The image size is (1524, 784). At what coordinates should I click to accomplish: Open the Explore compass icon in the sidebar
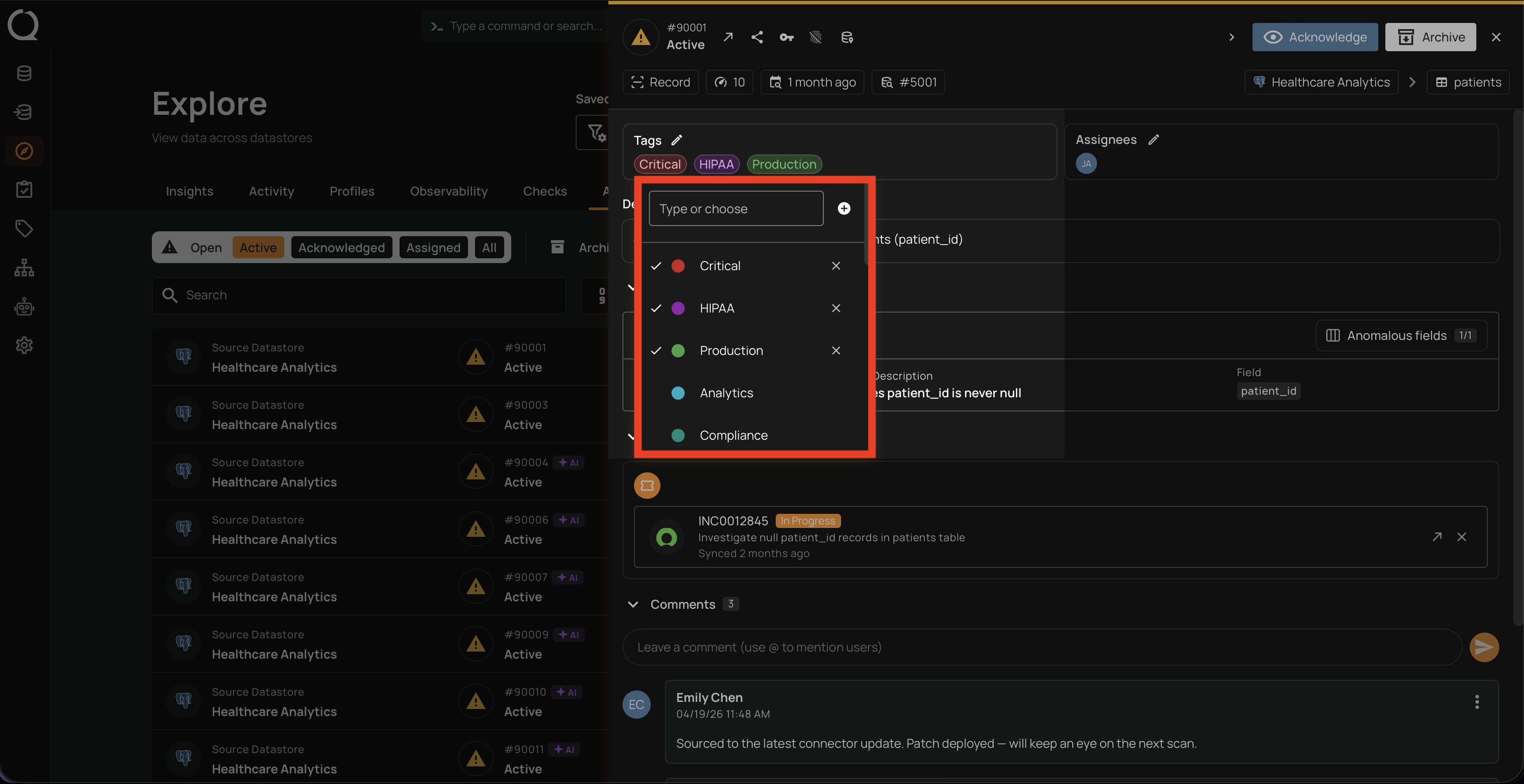tap(24, 151)
